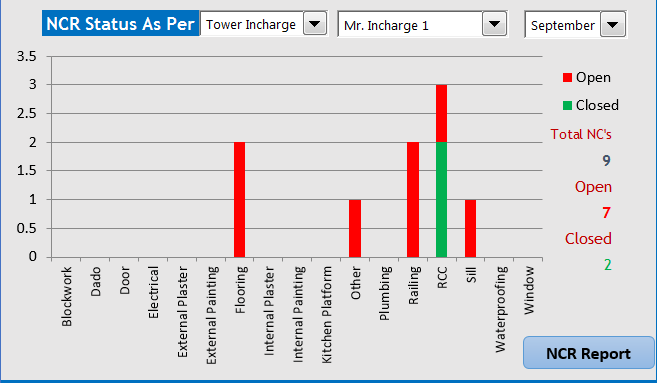Image resolution: width=657 pixels, height=383 pixels.
Task: Click the Total NC's label
Action: point(581,134)
